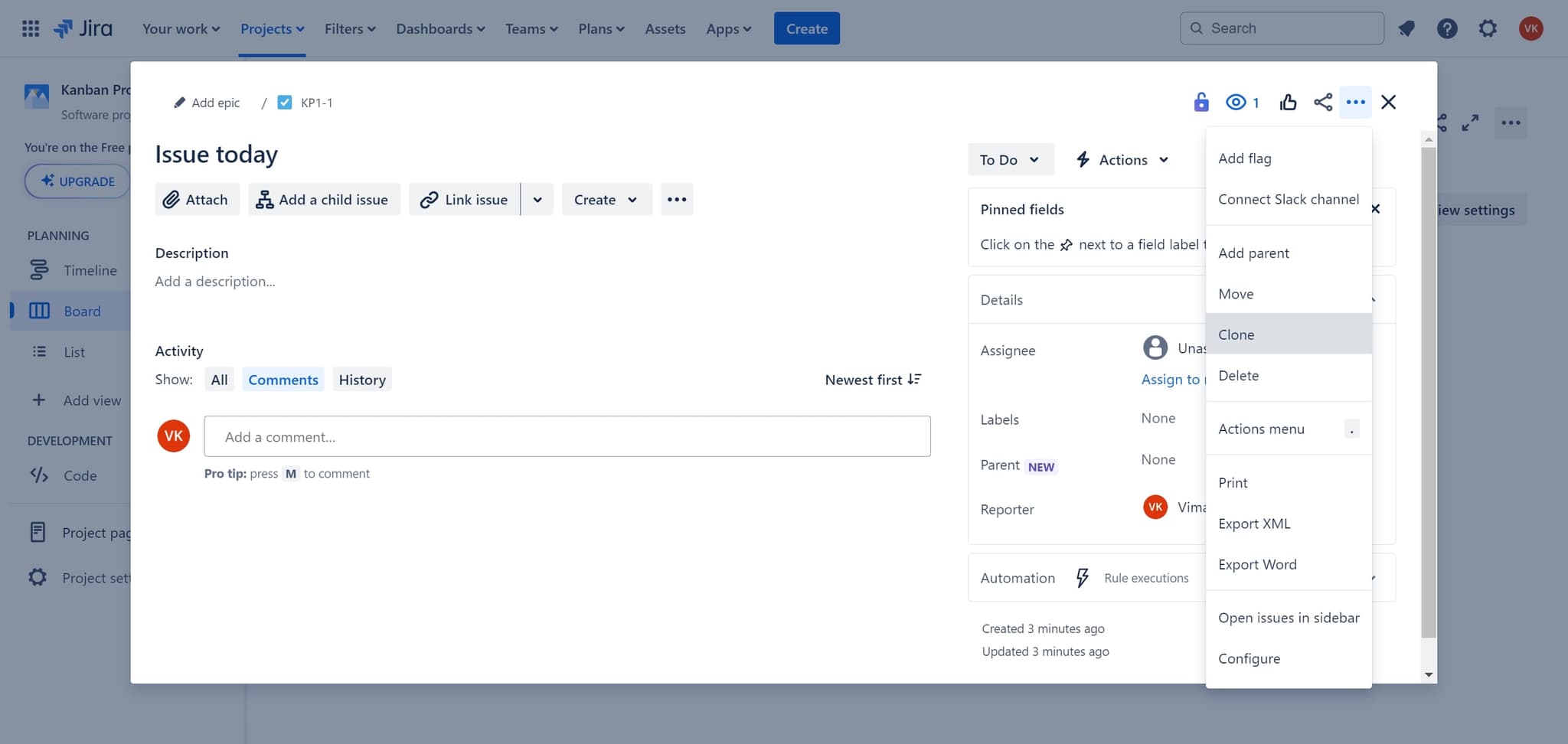Open the help question mark icon

click(1446, 29)
